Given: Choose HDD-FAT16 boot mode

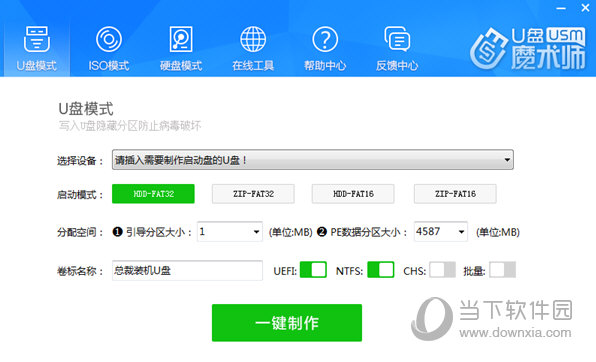Looking at the screenshot, I should click(353, 194).
